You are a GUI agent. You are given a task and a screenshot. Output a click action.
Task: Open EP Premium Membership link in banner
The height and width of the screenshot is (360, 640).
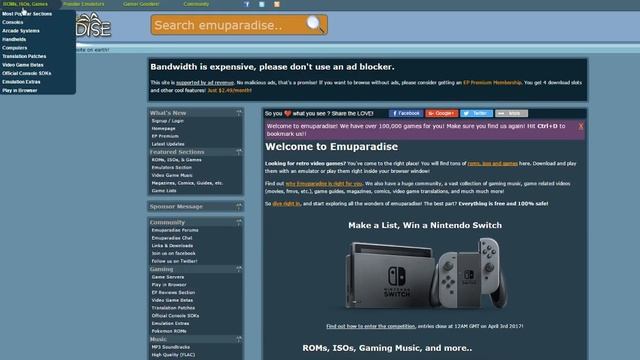pyautogui.click(x=492, y=82)
